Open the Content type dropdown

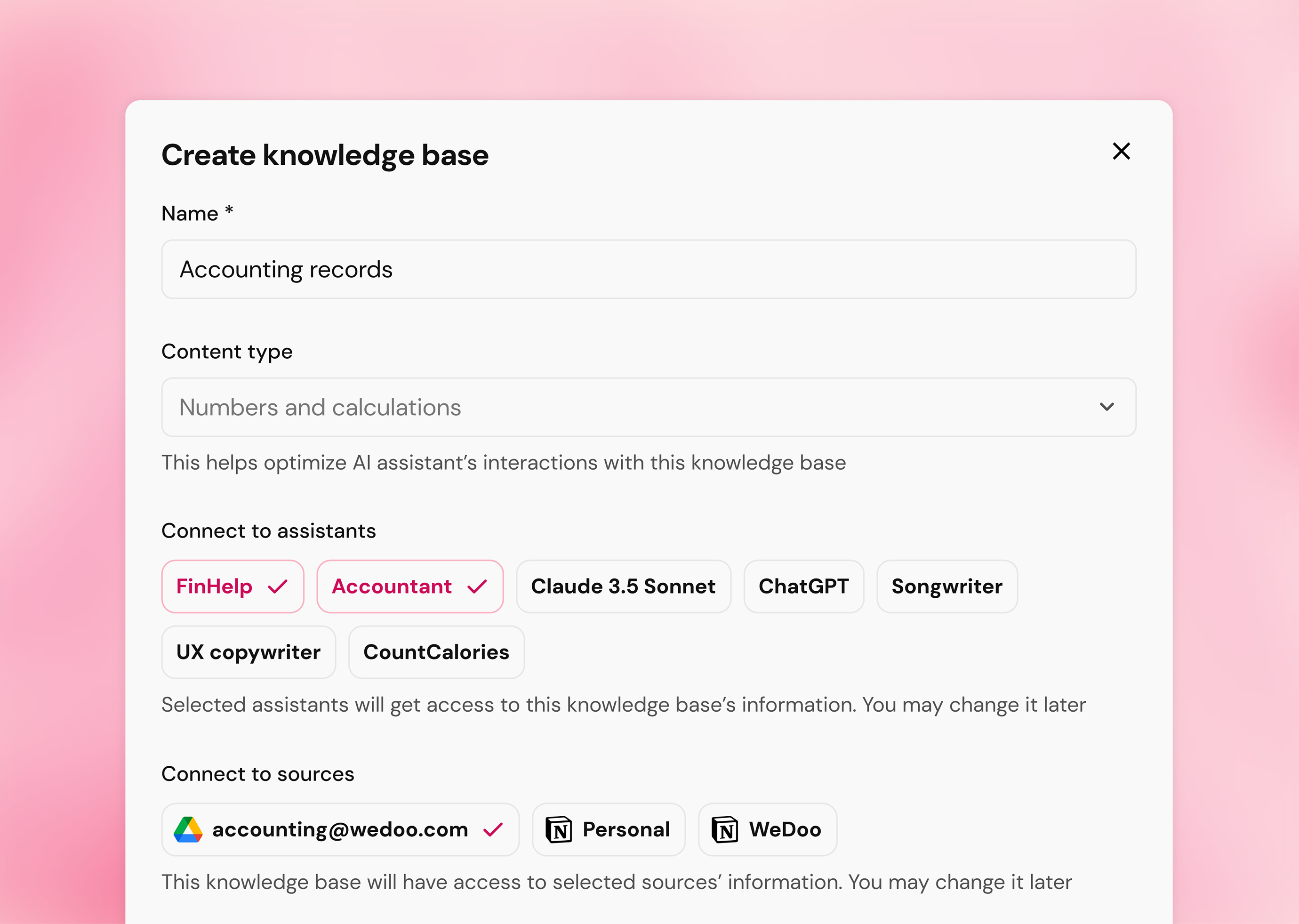coord(649,407)
